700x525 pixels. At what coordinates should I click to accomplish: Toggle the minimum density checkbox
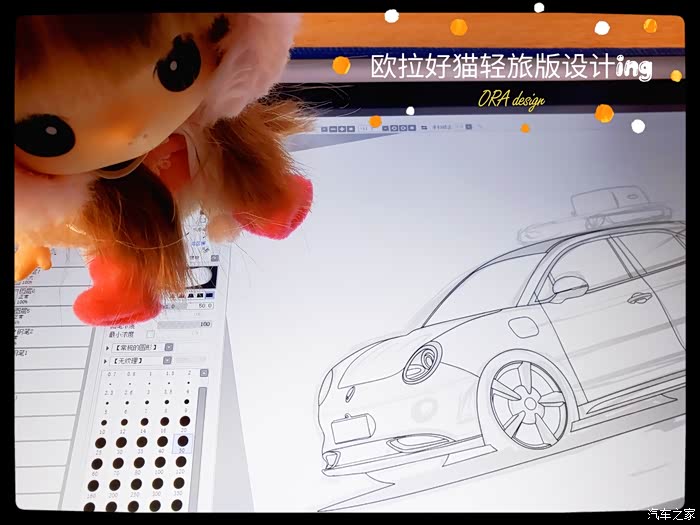pyautogui.click(x=150, y=334)
